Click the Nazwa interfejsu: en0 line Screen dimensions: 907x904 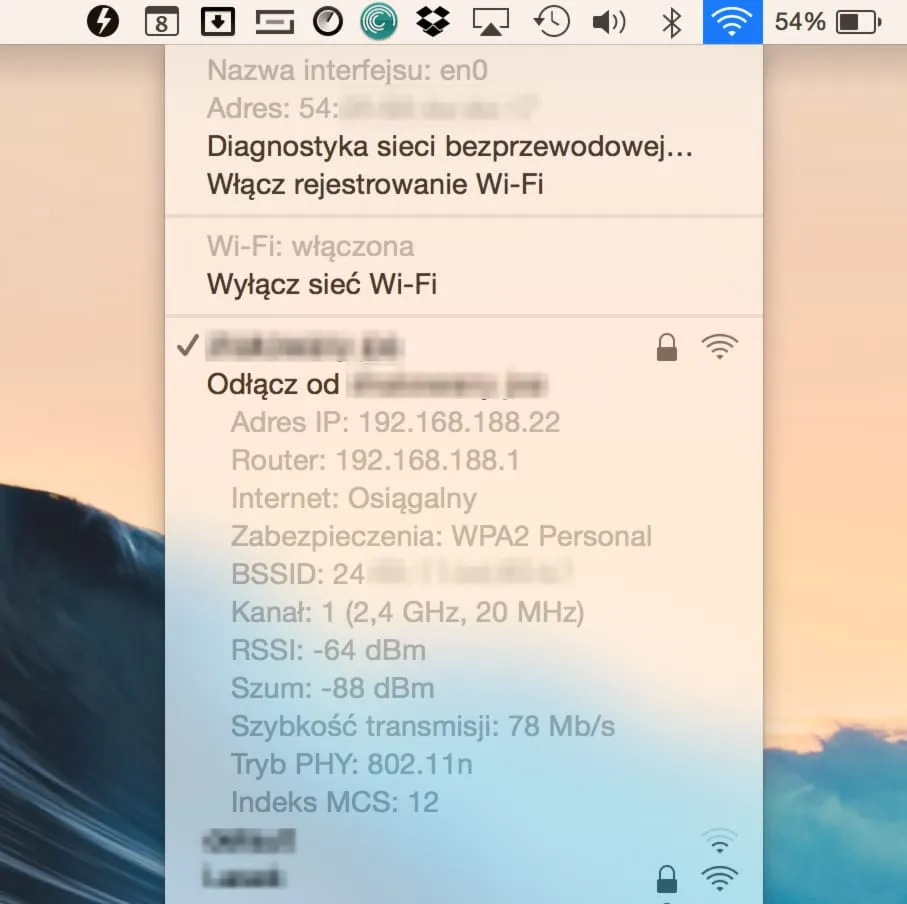click(x=463, y=71)
